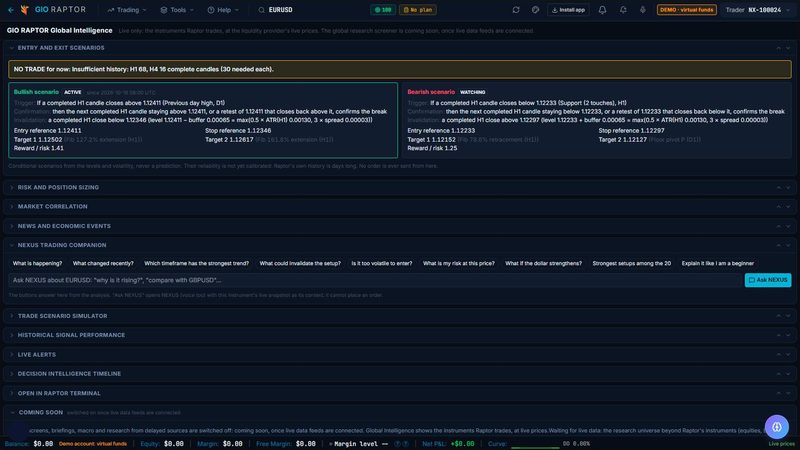Click the GIO RAPTOR bird logo
Image resolution: width=800 pixels, height=450 pixels.
24,10
